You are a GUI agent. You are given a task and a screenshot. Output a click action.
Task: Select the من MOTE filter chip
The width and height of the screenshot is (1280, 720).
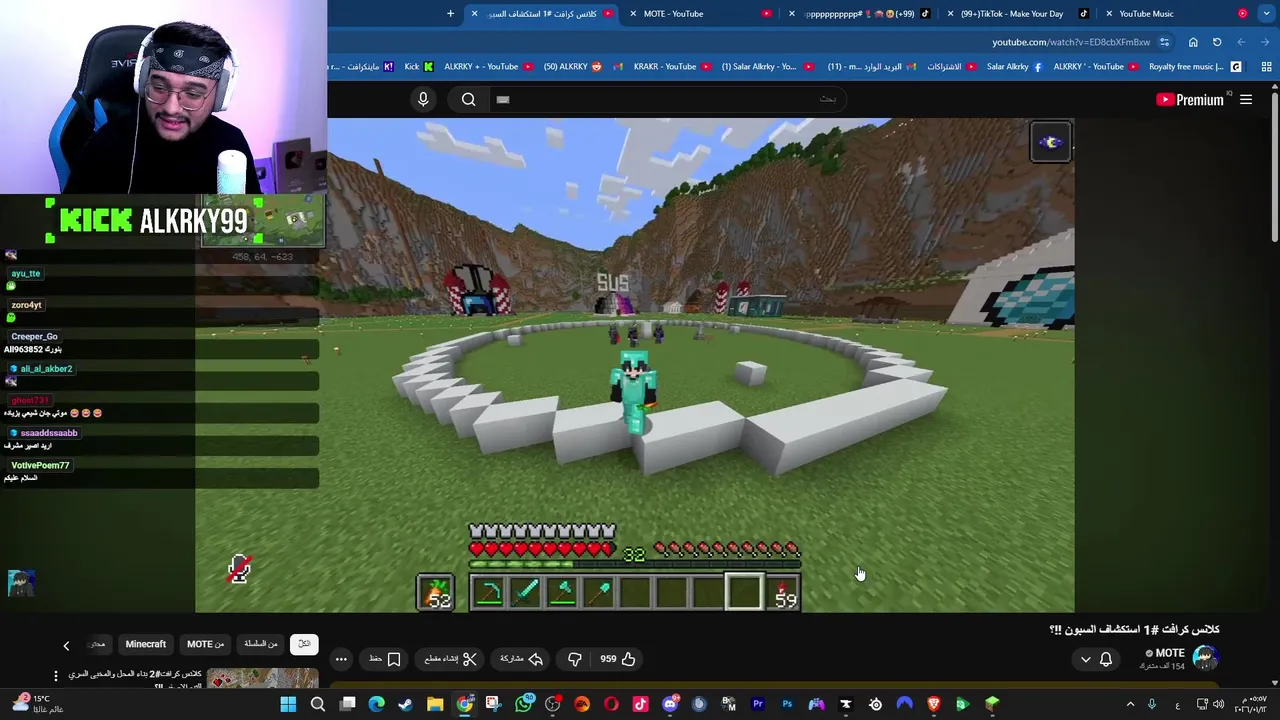[206, 644]
